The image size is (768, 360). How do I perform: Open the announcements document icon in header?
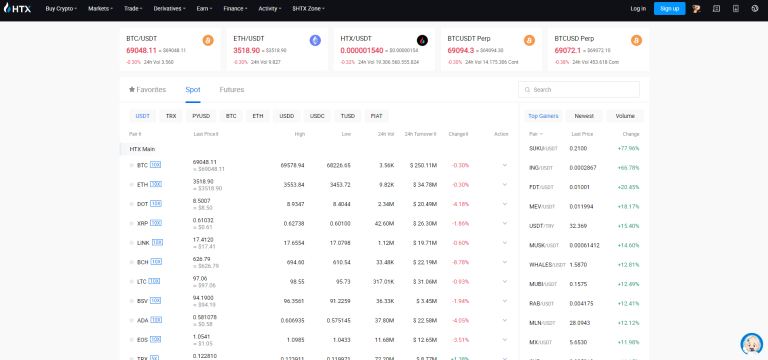pos(716,8)
